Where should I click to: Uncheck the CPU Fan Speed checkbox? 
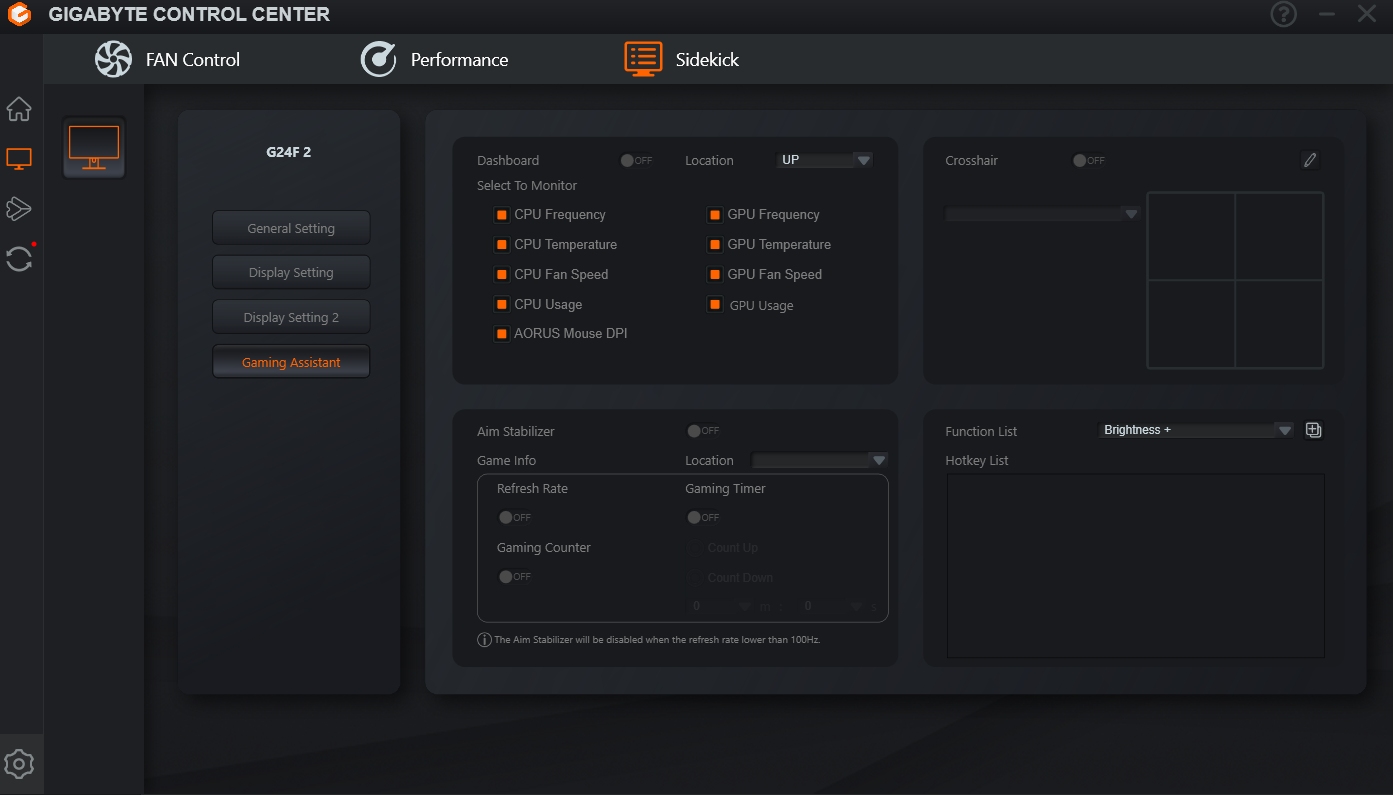(502, 275)
